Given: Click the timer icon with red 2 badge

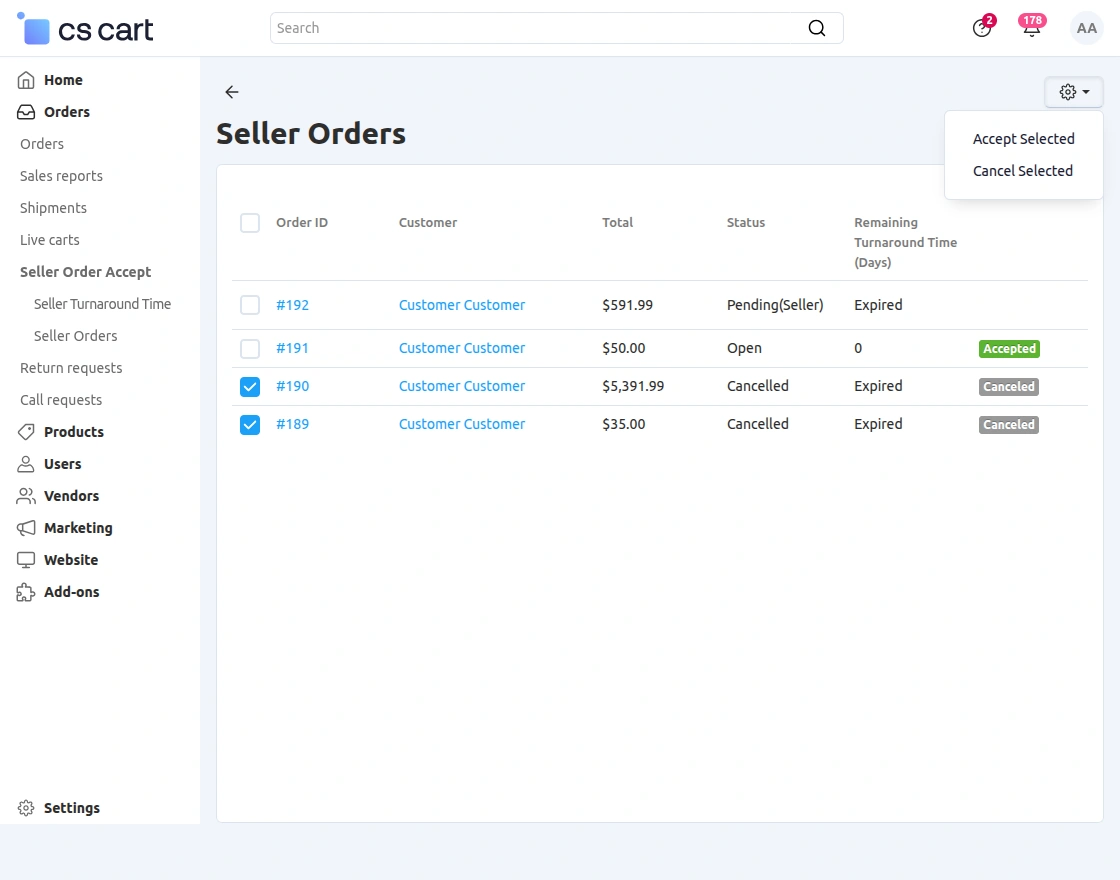Looking at the screenshot, I should (x=982, y=29).
